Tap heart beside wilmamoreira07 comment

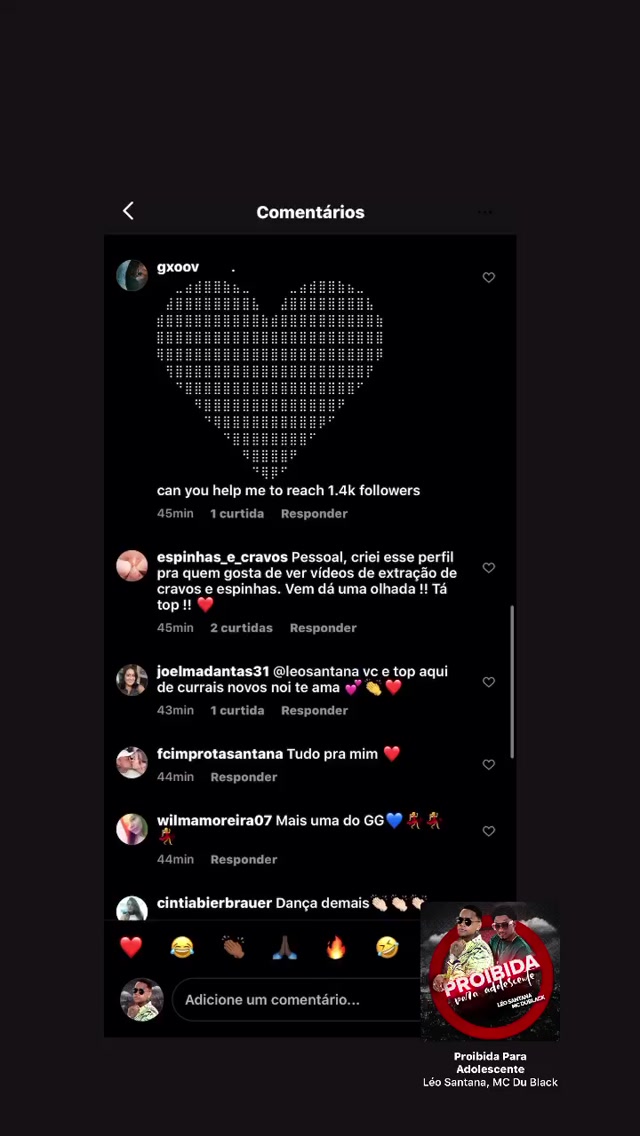click(x=489, y=831)
